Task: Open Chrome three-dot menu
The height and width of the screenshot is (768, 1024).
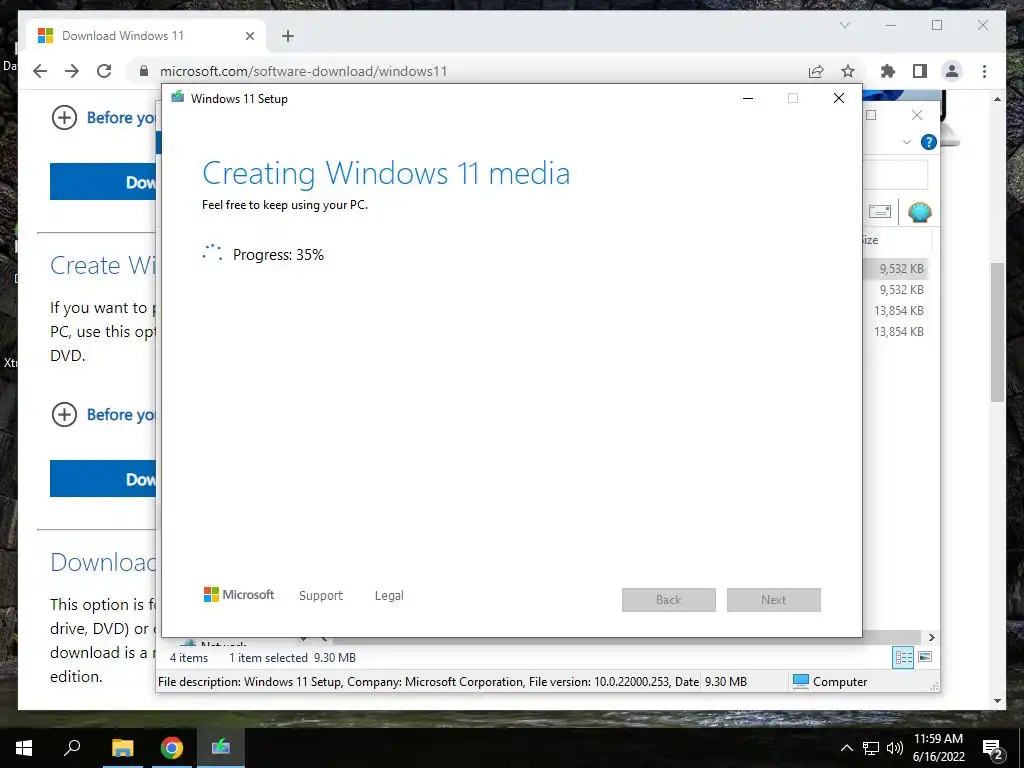Action: tap(984, 71)
